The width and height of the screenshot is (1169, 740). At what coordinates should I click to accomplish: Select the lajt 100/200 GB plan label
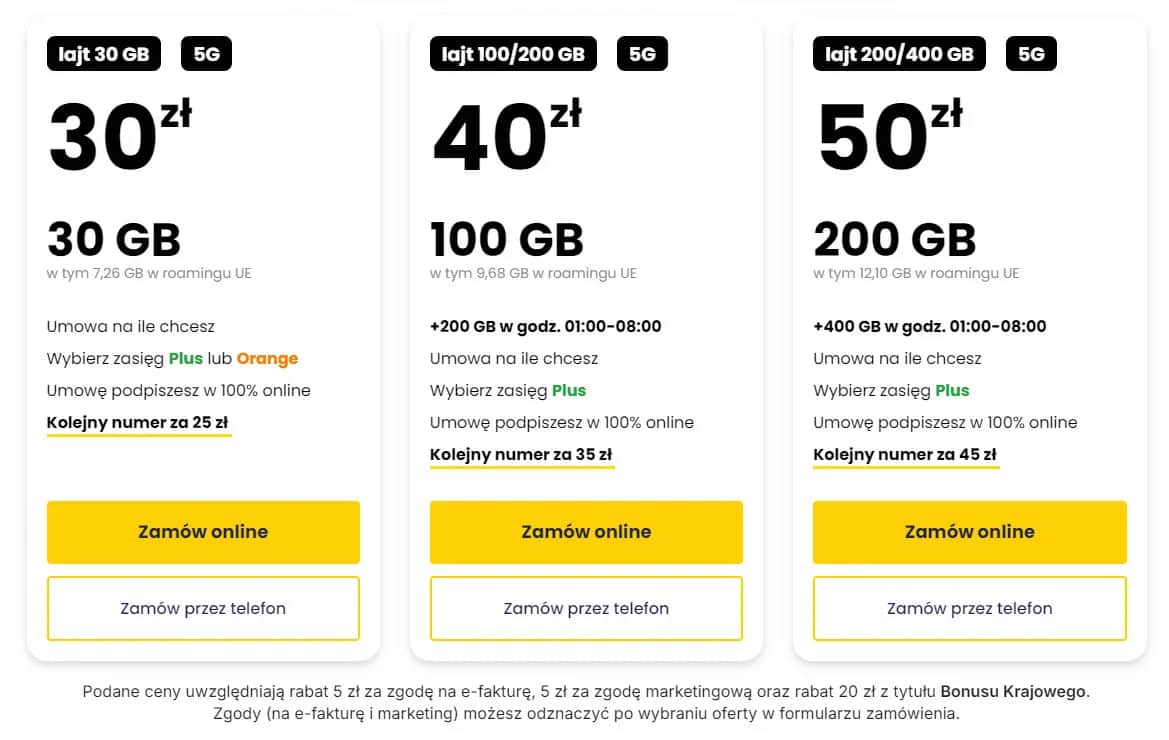[x=512, y=54]
